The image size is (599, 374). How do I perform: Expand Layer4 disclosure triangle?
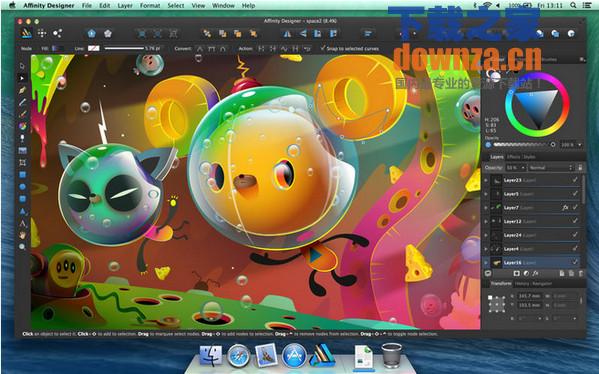coord(486,249)
